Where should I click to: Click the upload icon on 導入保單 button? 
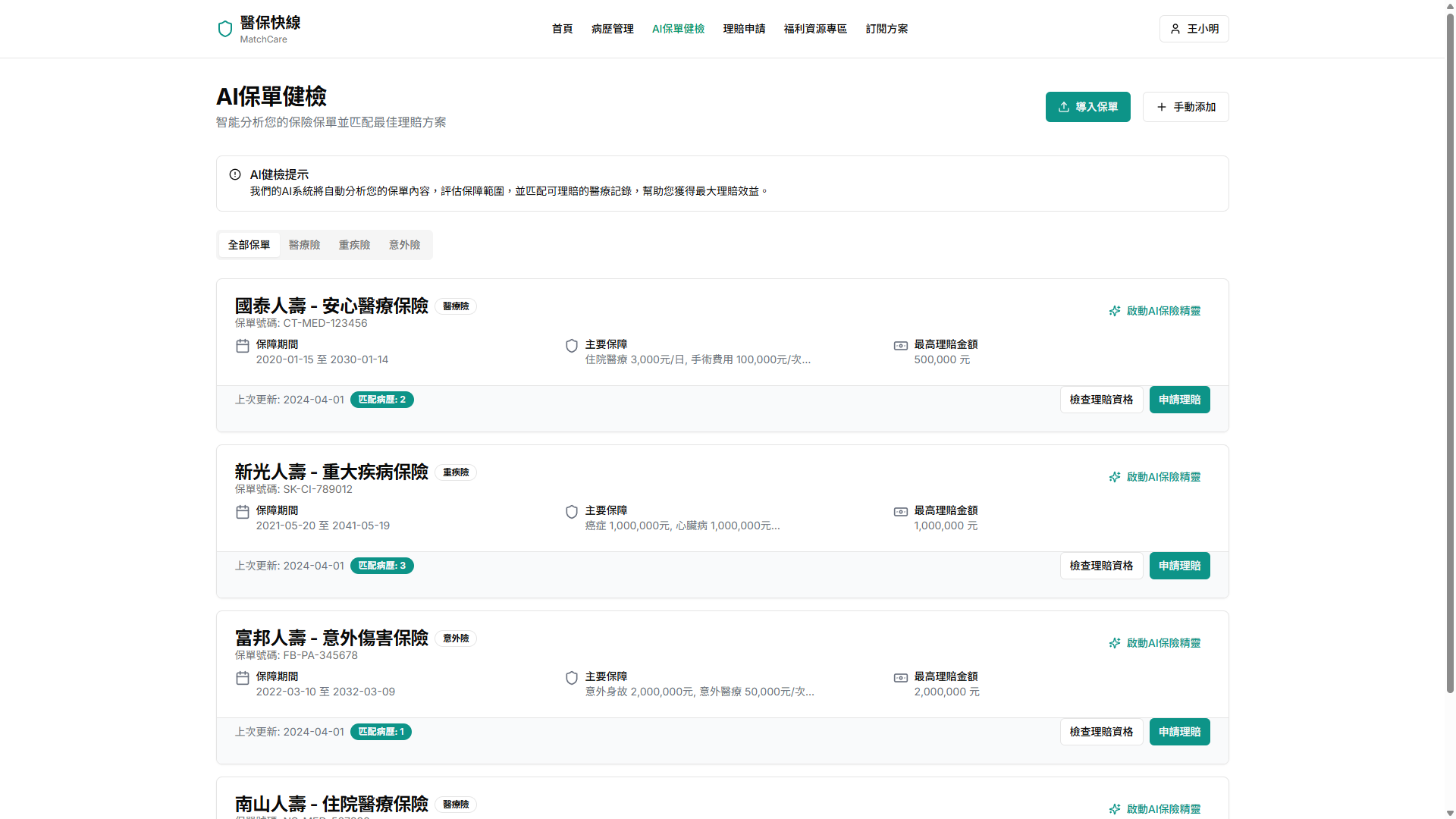point(1064,107)
